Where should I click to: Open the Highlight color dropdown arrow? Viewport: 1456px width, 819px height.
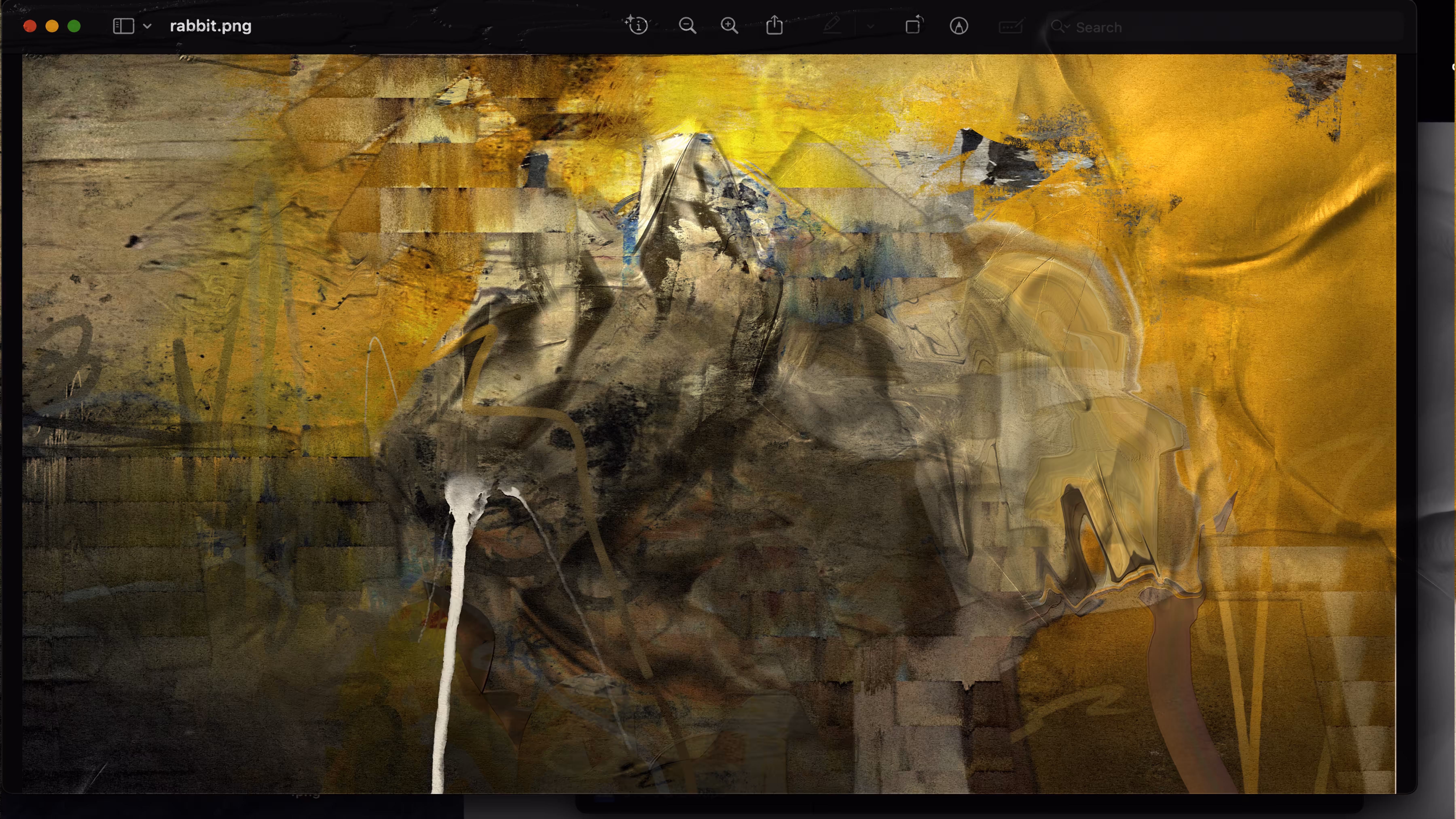[x=870, y=26]
